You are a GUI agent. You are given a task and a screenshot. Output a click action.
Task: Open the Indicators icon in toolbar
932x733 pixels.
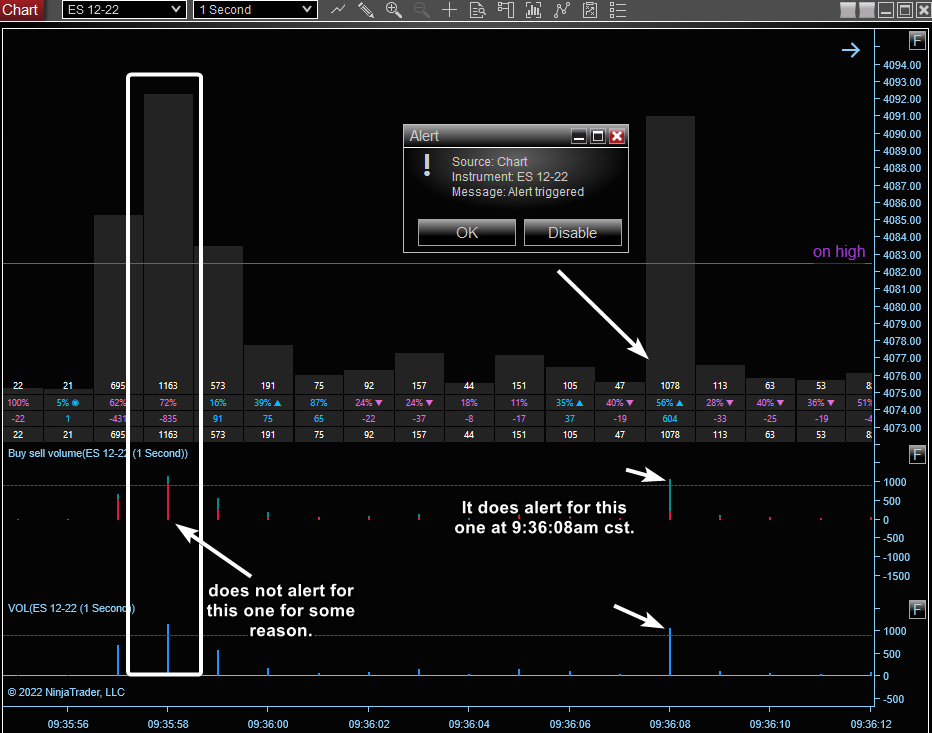point(562,10)
